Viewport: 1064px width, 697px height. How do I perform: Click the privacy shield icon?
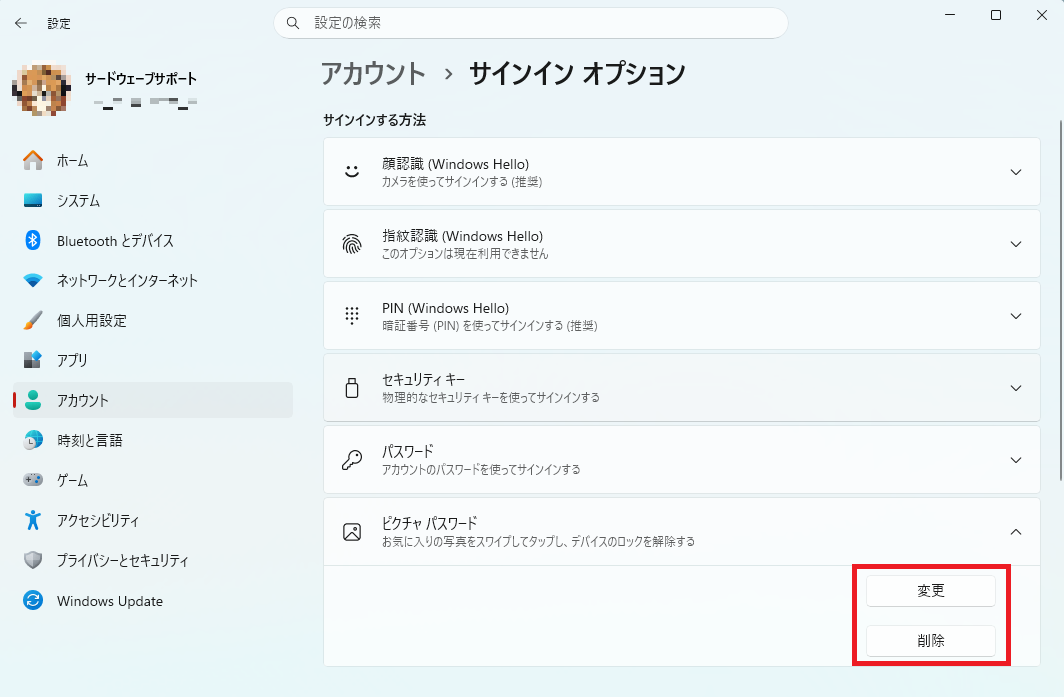(33, 560)
